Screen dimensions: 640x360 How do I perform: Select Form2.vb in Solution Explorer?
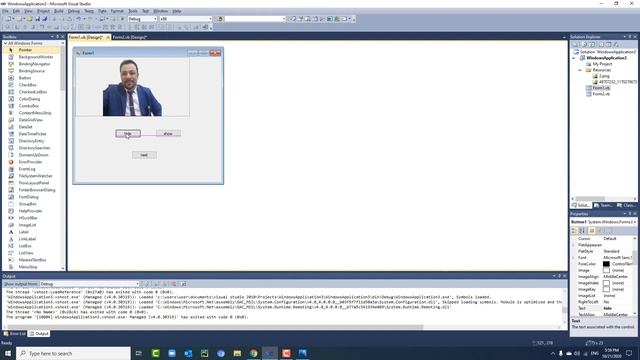(x=601, y=94)
